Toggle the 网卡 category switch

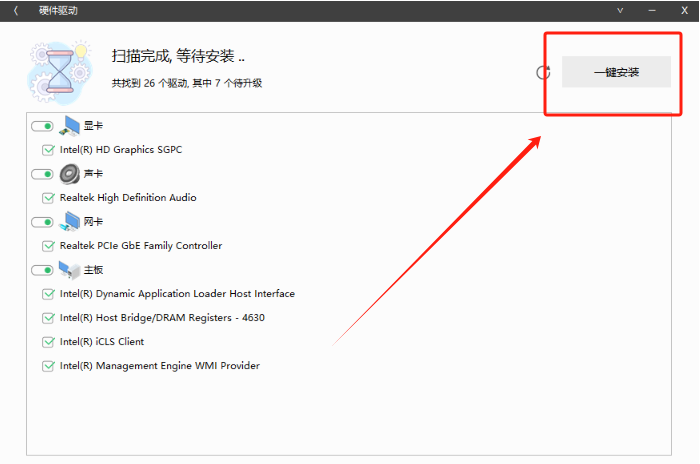point(42,222)
